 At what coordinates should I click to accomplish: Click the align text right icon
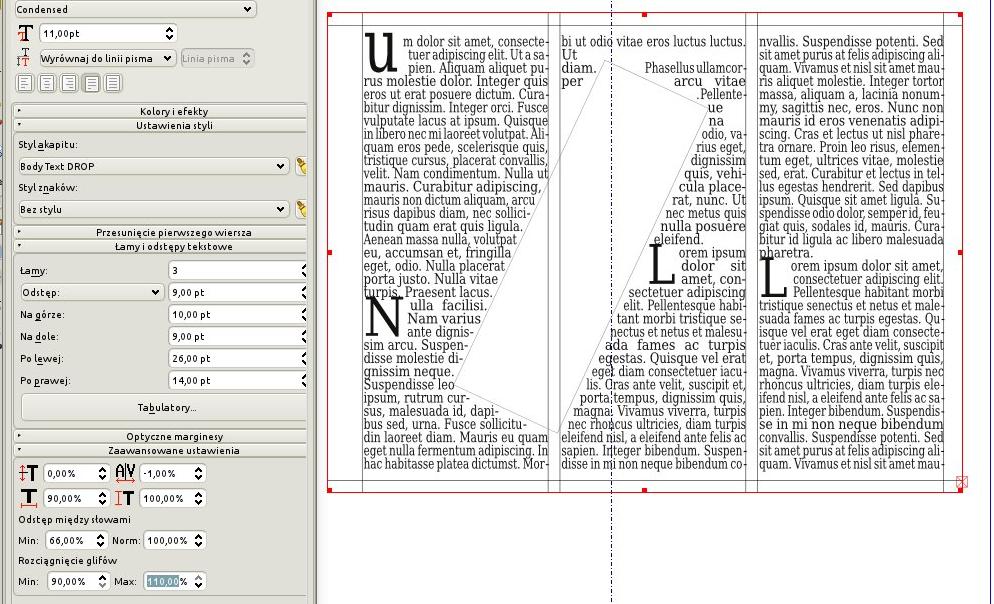[x=69, y=83]
